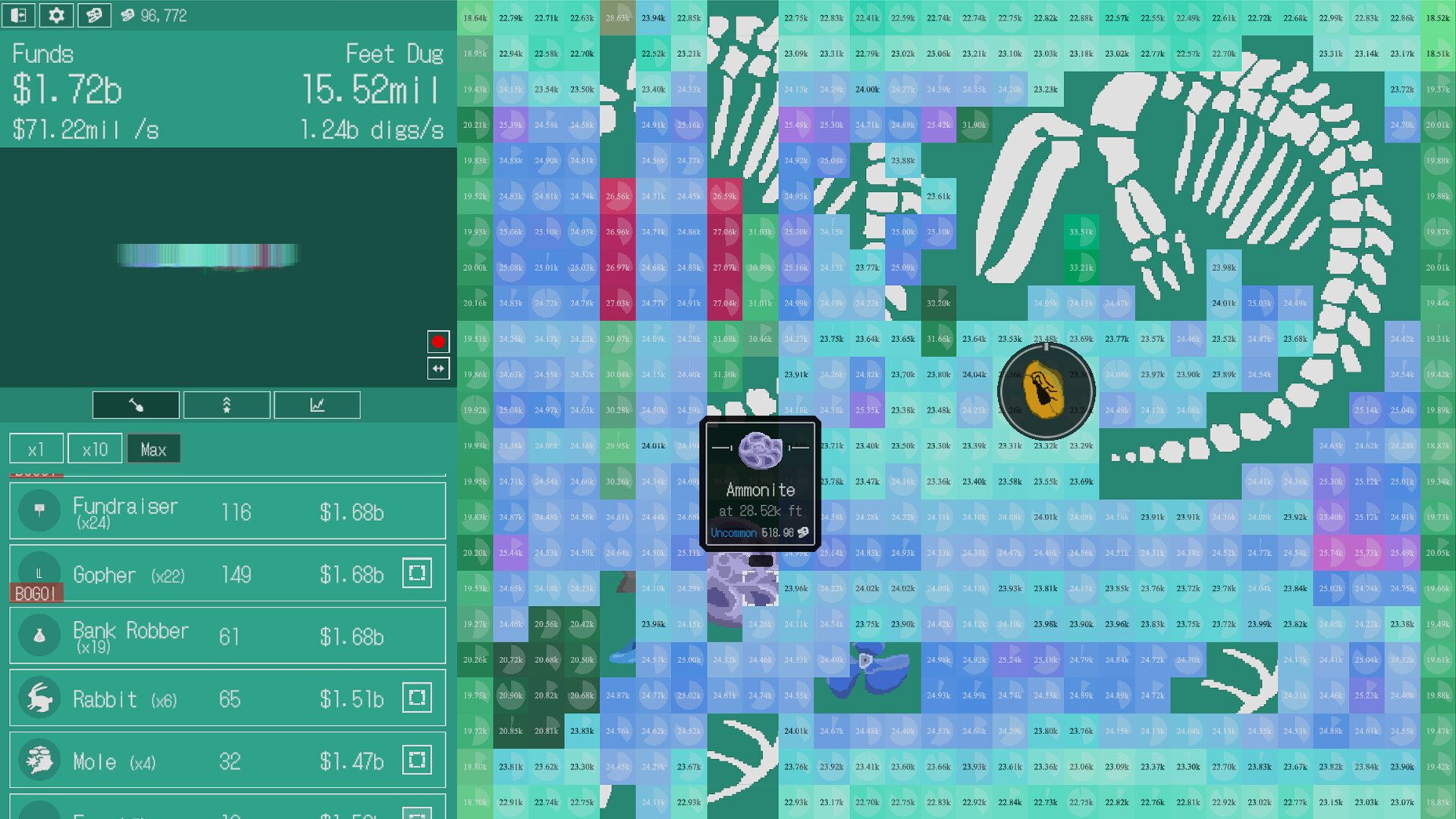
Task: Open the stats graph panel
Action: click(x=317, y=405)
